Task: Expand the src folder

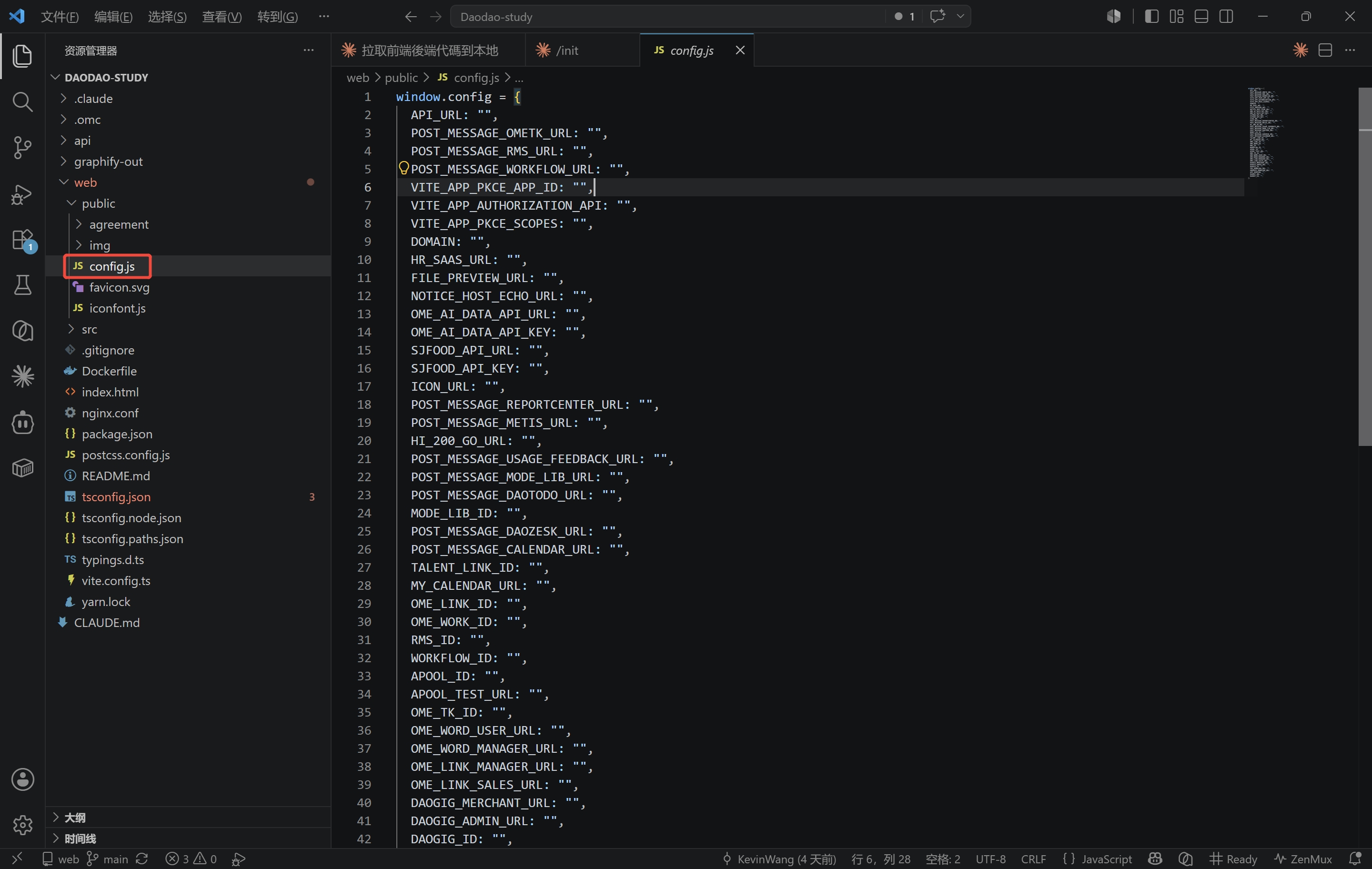Action: point(188,329)
